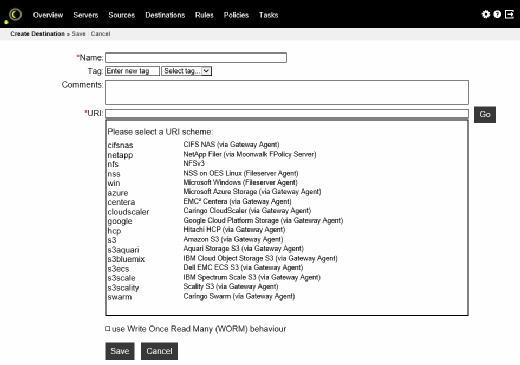This screenshot has width=520, height=365.
Task: Click 'Microsoft Azure Storage' description
Action: 252,192
